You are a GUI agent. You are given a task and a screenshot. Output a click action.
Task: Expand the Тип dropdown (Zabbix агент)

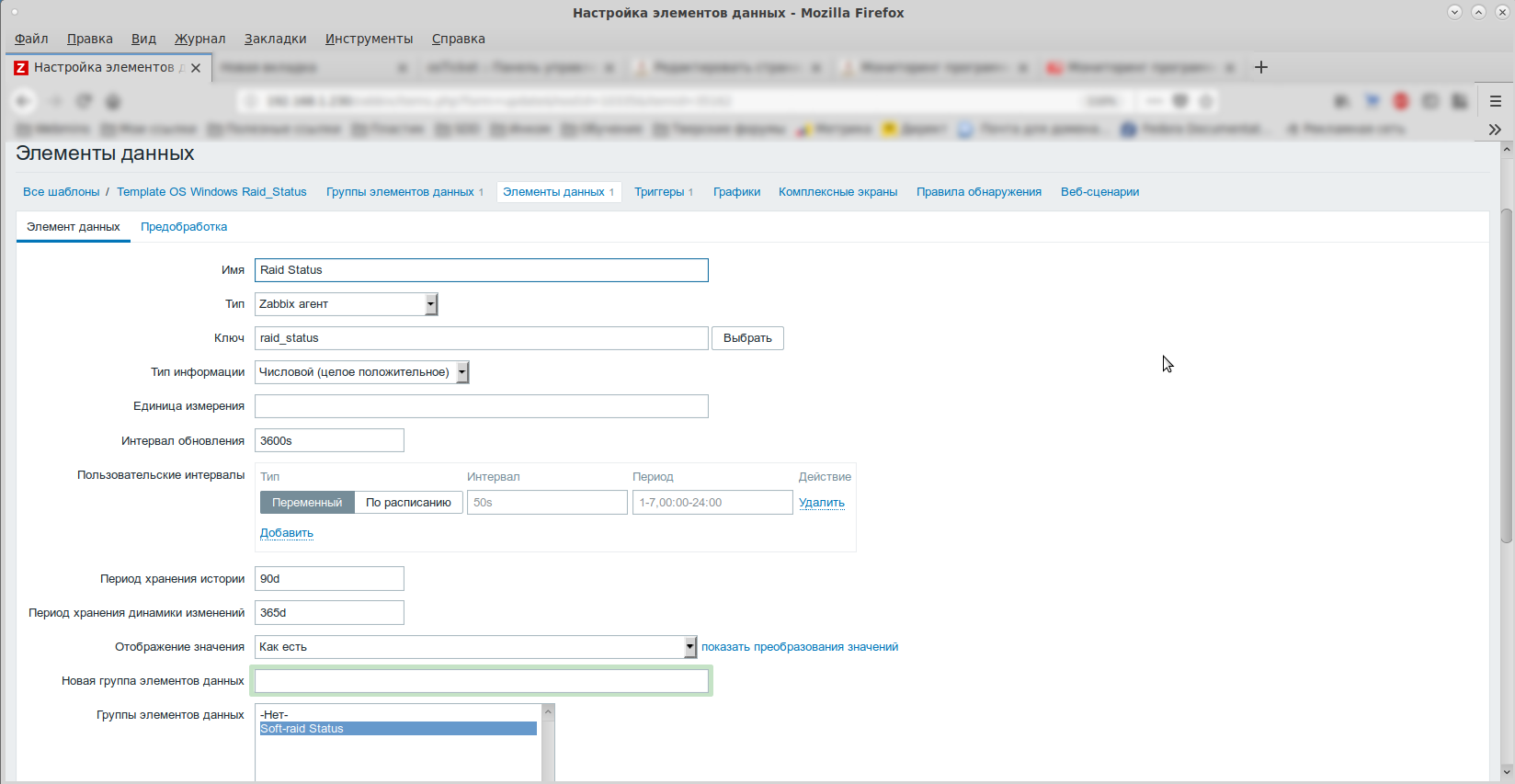pos(347,304)
